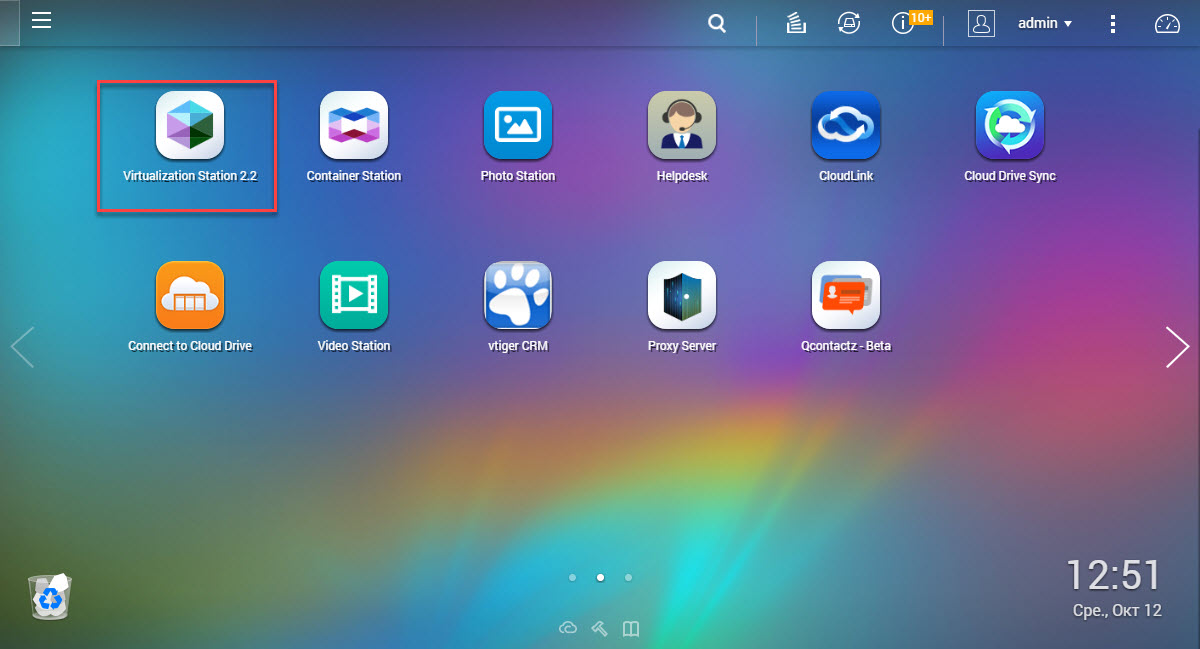Go to next desktop page arrow
Image resolution: width=1200 pixels, height=649 pixels.
click(1178, 347)
